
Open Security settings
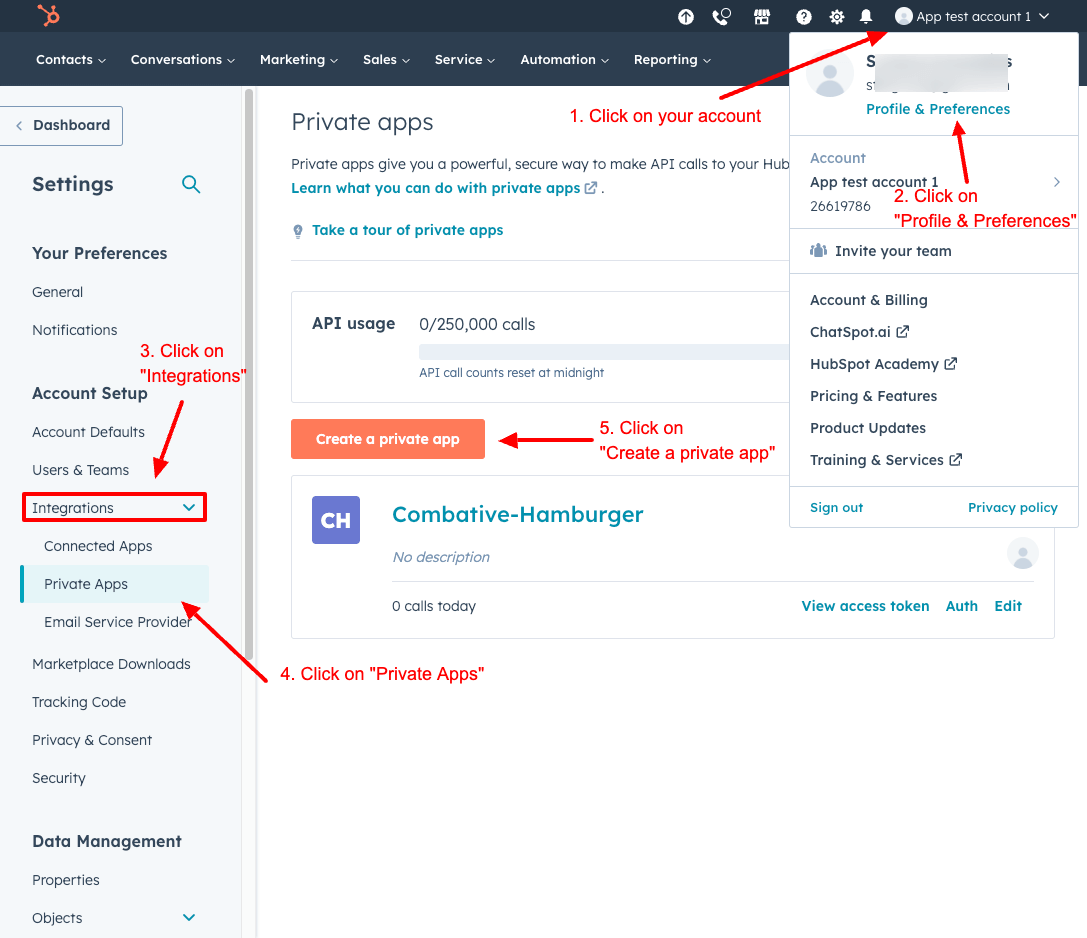[x=59, y=779]
